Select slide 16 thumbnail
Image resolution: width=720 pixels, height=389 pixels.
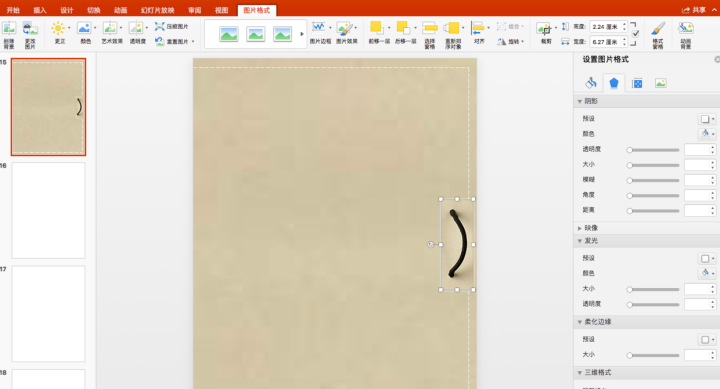[x=48, y=210]
